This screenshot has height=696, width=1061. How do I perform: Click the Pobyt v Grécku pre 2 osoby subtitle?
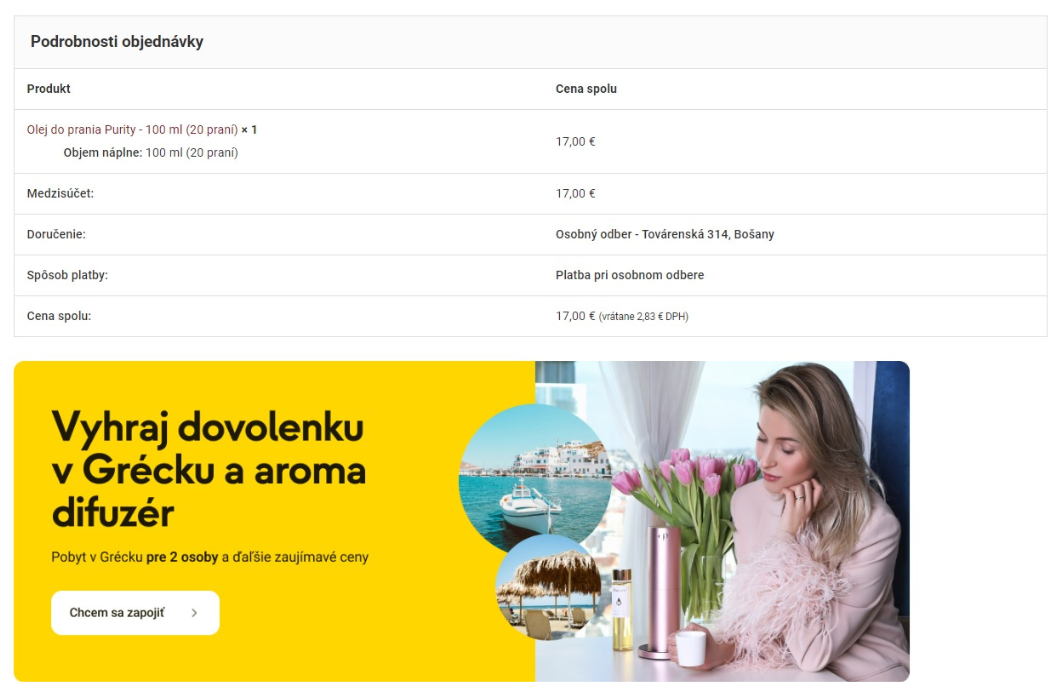(210, 557)
